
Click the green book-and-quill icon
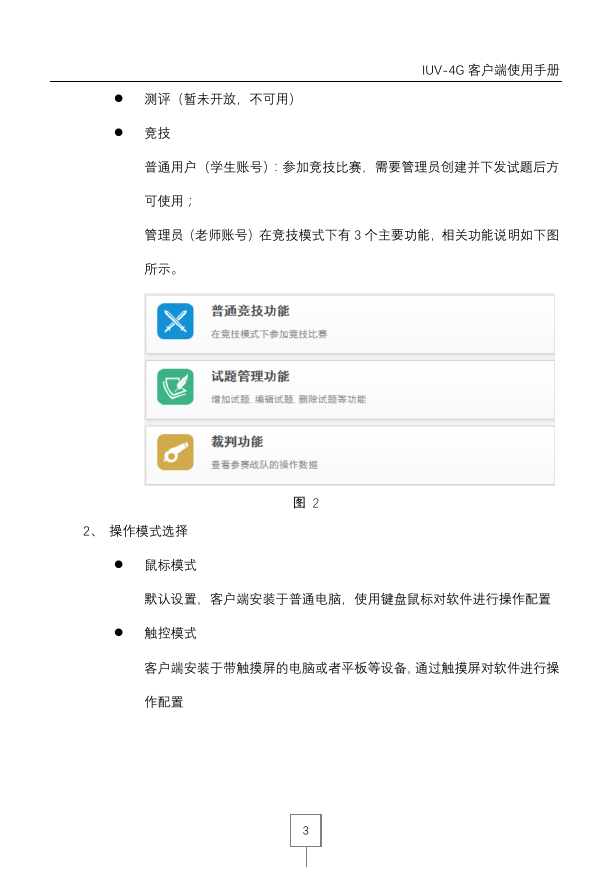(x=175, y=387)
